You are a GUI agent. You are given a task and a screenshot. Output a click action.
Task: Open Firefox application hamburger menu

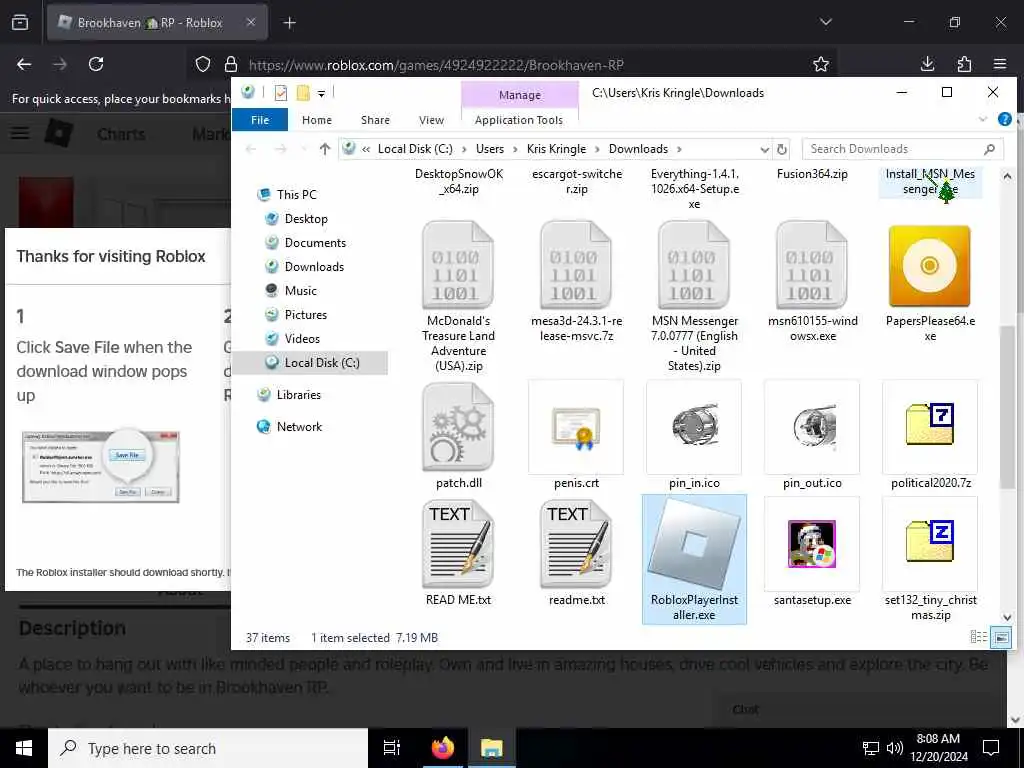(1000, 64)
